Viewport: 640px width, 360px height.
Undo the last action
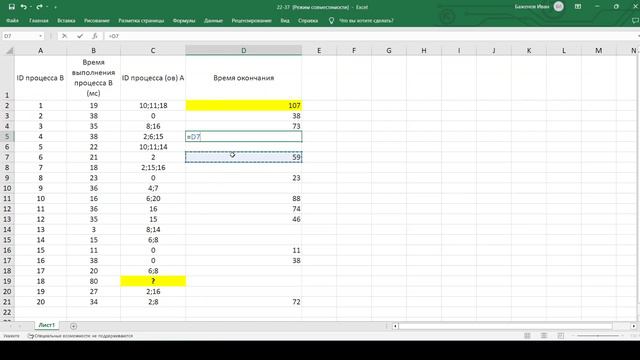[23, 7]
